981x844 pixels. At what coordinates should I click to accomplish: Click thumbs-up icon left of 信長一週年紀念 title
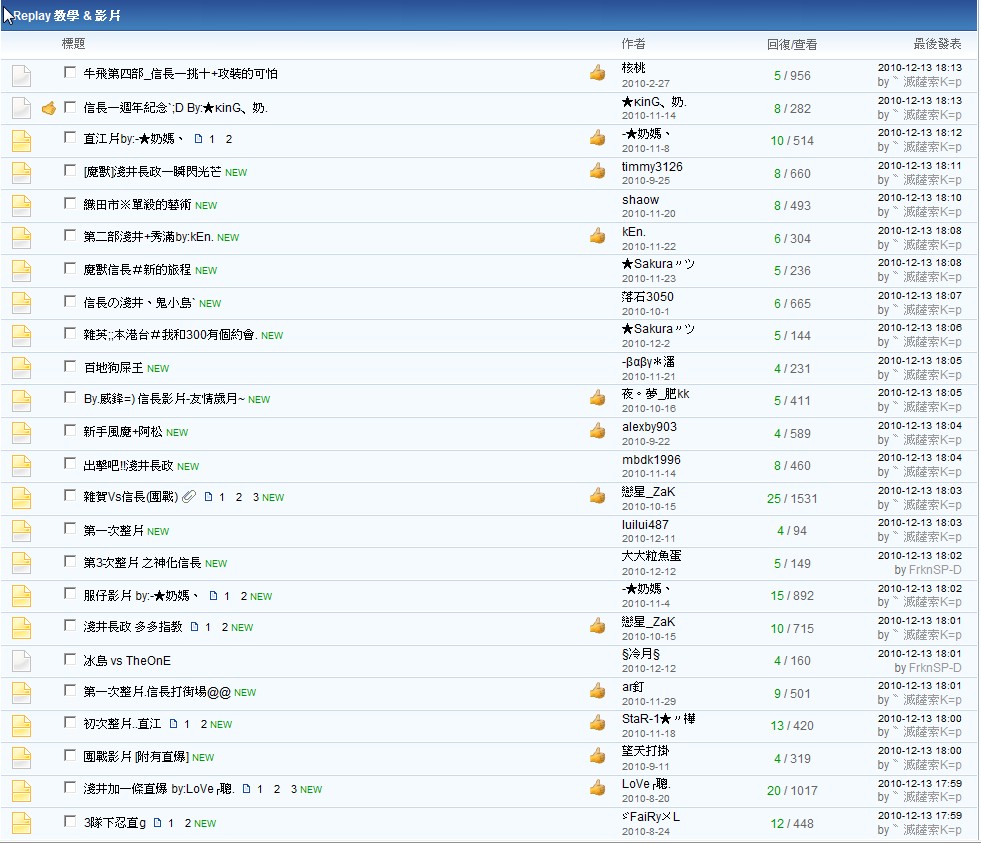49,109
